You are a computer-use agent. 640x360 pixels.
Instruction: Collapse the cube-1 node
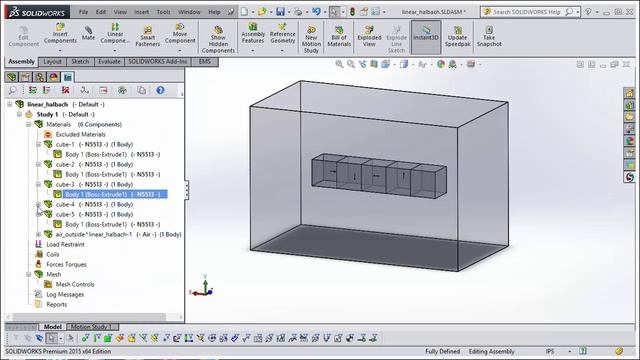(38, 144)
